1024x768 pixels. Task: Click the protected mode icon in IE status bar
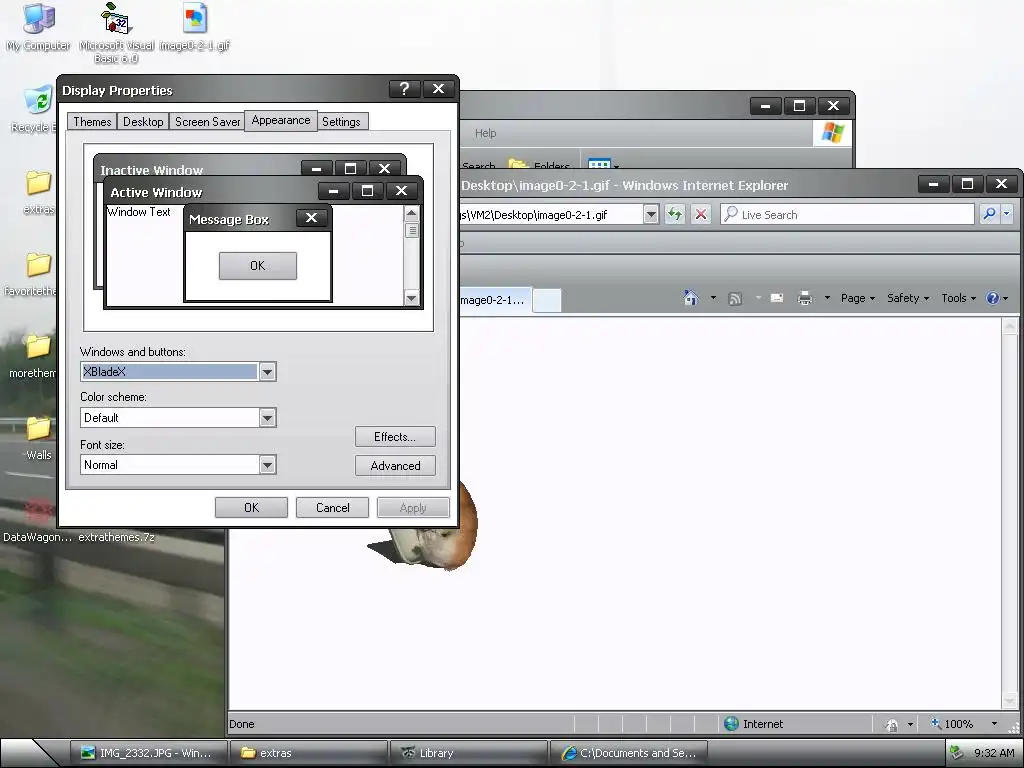(891, 724)
